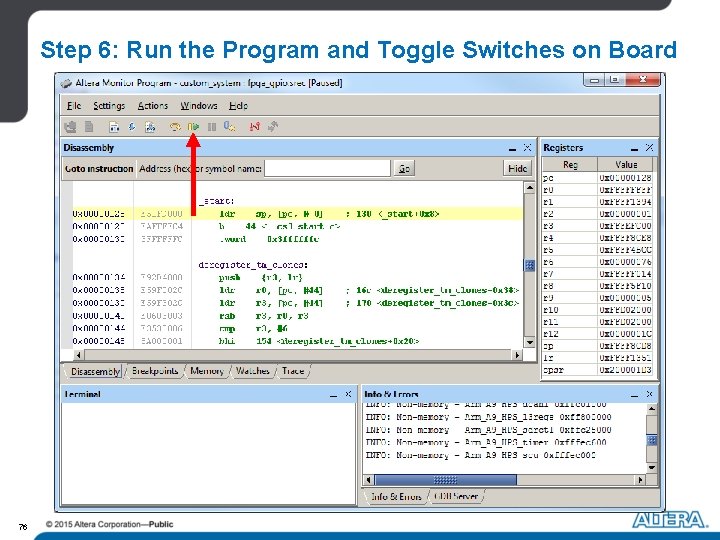
Task: Minimize the Disassembly panel
Action: (512, 148)
